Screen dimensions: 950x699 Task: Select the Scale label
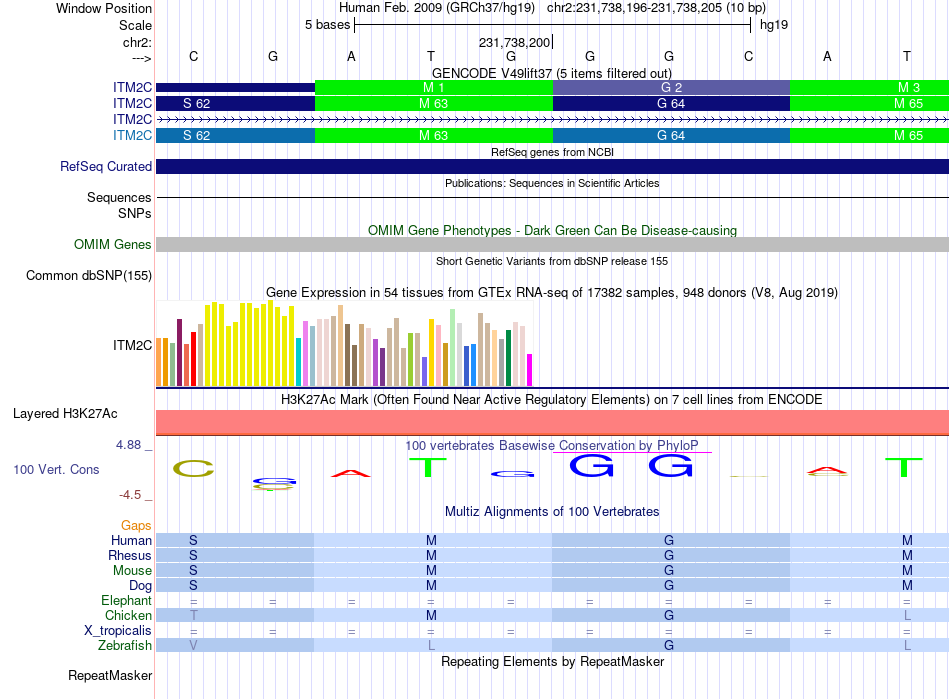(x=135, y=25)
